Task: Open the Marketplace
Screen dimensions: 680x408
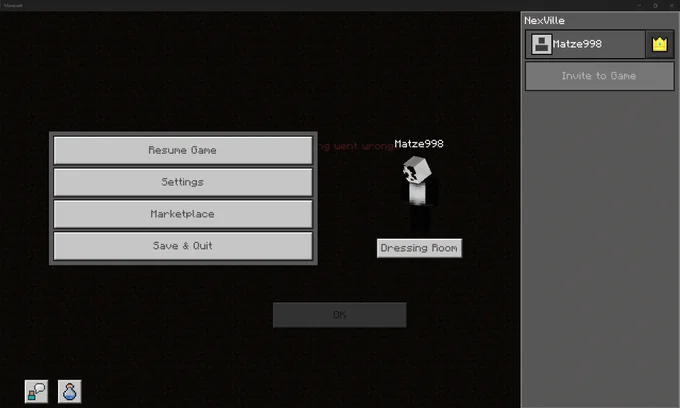Action: coord(183,214)
